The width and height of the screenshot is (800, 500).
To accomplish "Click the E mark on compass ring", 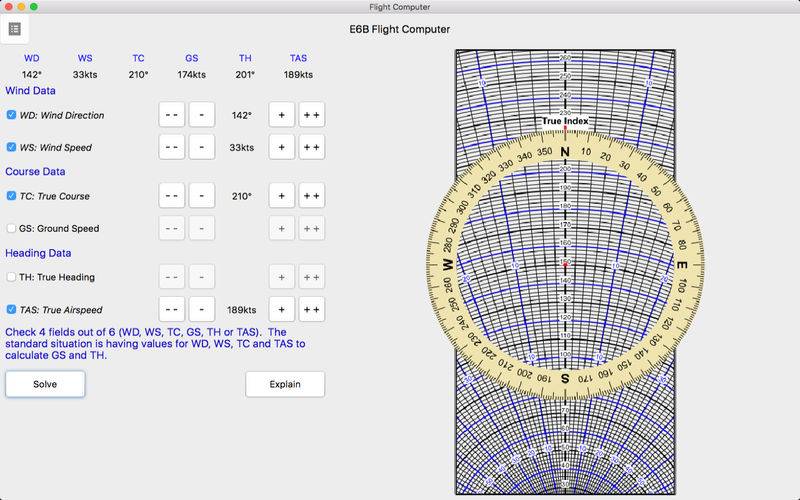I will click(x=681, y=265).
